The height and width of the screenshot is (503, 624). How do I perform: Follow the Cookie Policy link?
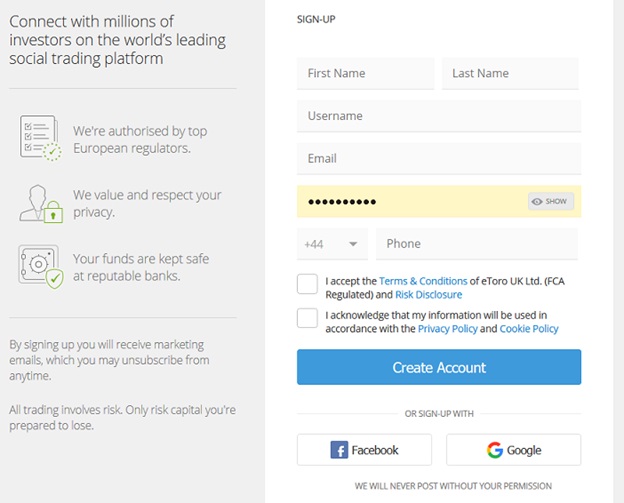(529, 329)
